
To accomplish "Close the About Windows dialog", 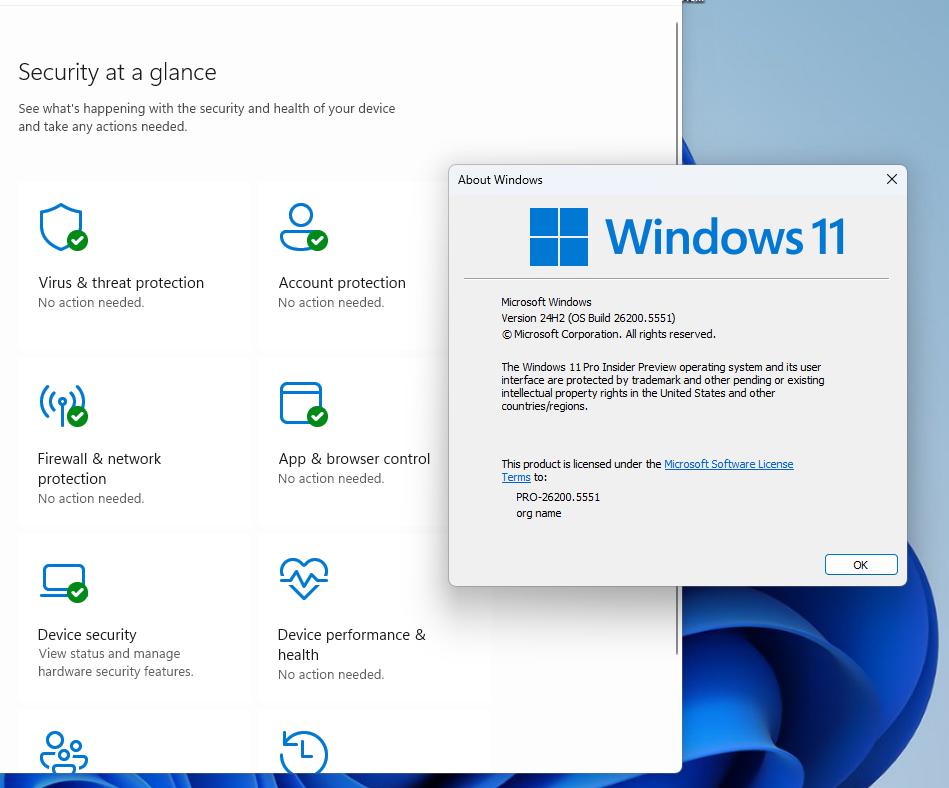I will pyautogui.click(x=892, y=179).
